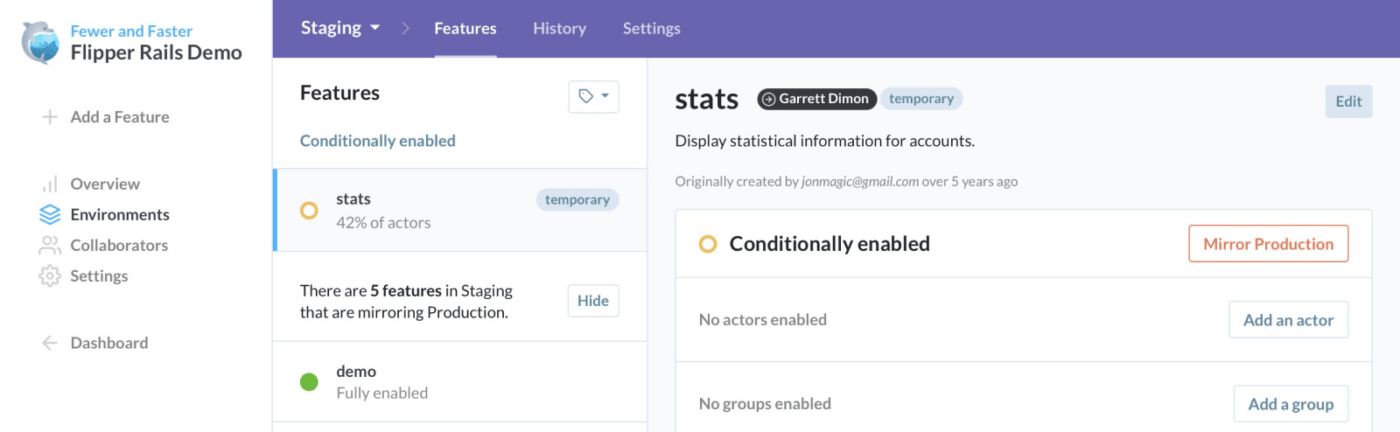This screenshot has height=432, width=1400.
Task: Click the Edit button for stats
Action: click(x=1349, y=101)
